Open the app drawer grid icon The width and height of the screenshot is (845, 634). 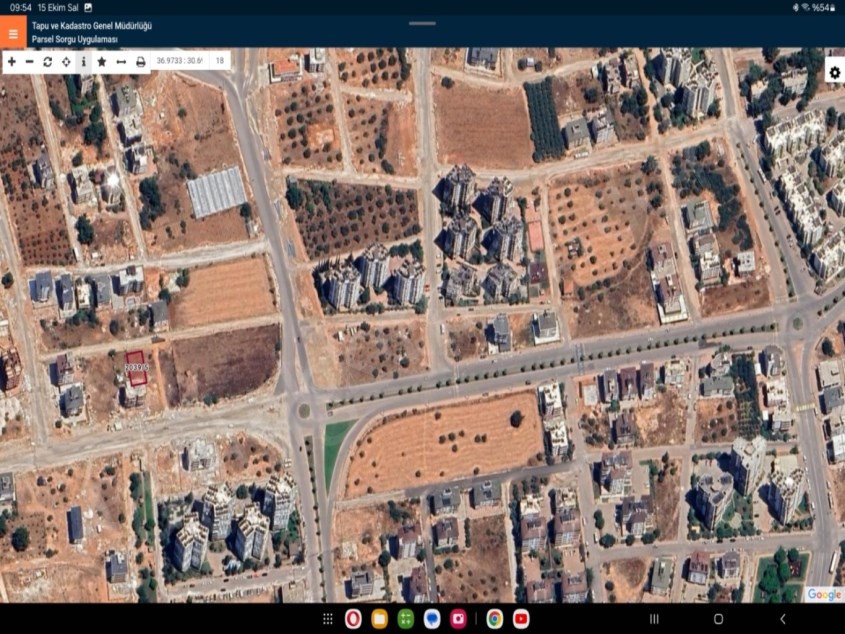pos(327,619)
